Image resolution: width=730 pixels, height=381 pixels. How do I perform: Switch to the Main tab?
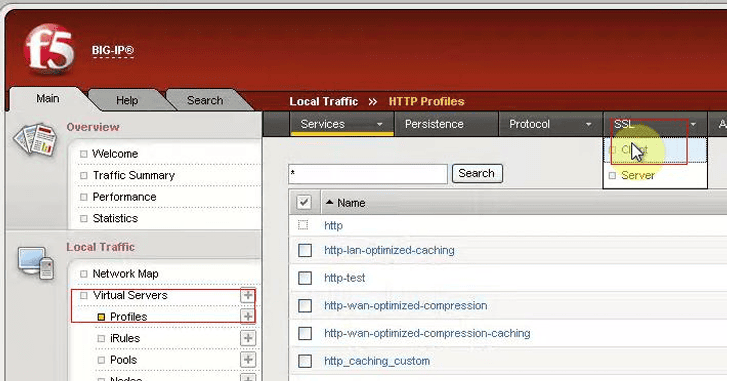pyautogui.click(x=47, y=99)
